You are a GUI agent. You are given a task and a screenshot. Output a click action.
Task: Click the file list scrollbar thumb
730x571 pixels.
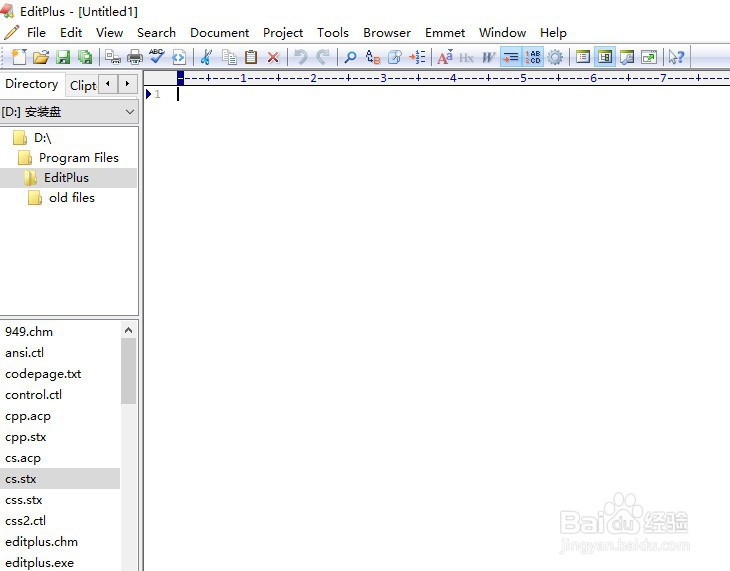click(x=128, y=371)
